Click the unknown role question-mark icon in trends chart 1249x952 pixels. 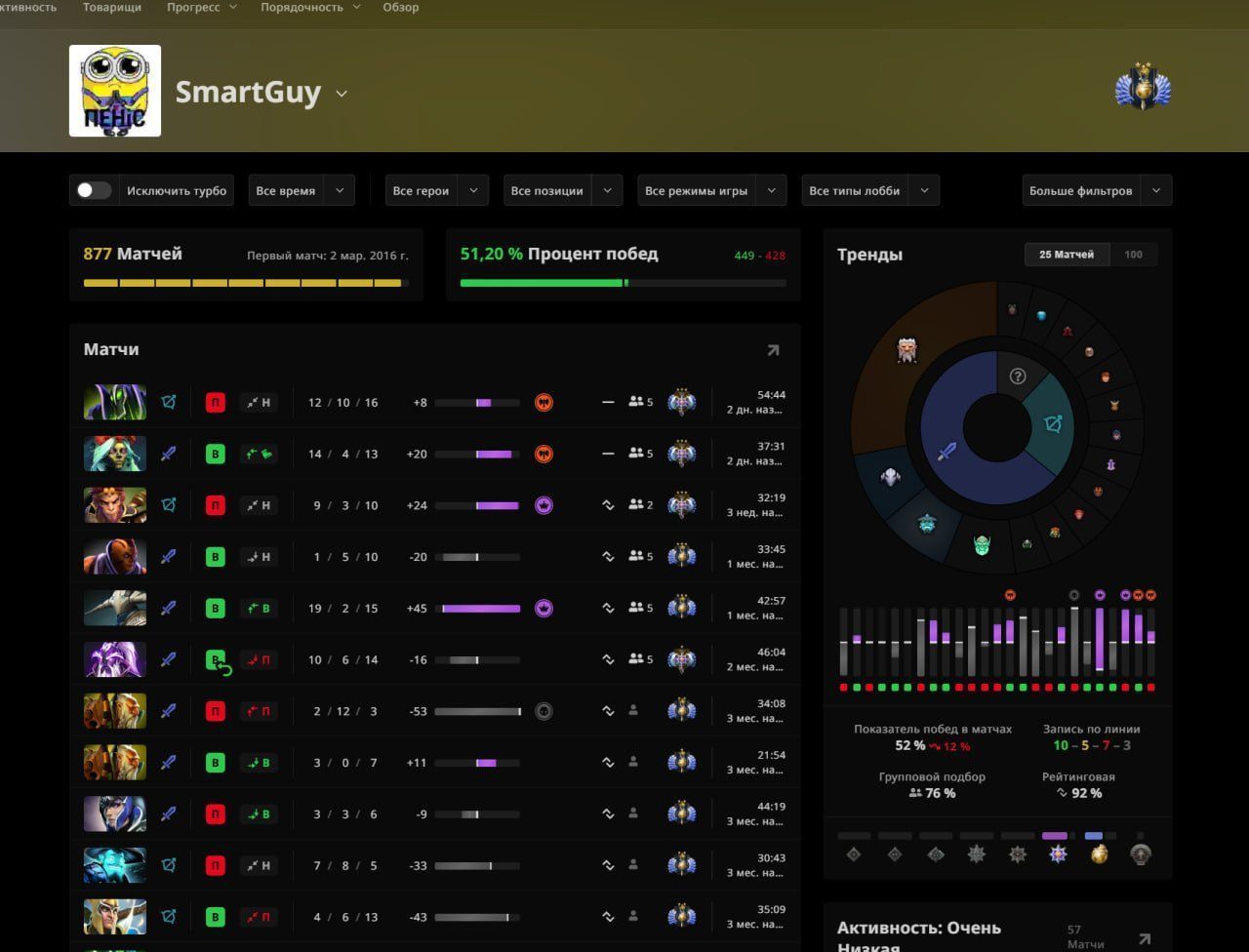coord(1018,377)
